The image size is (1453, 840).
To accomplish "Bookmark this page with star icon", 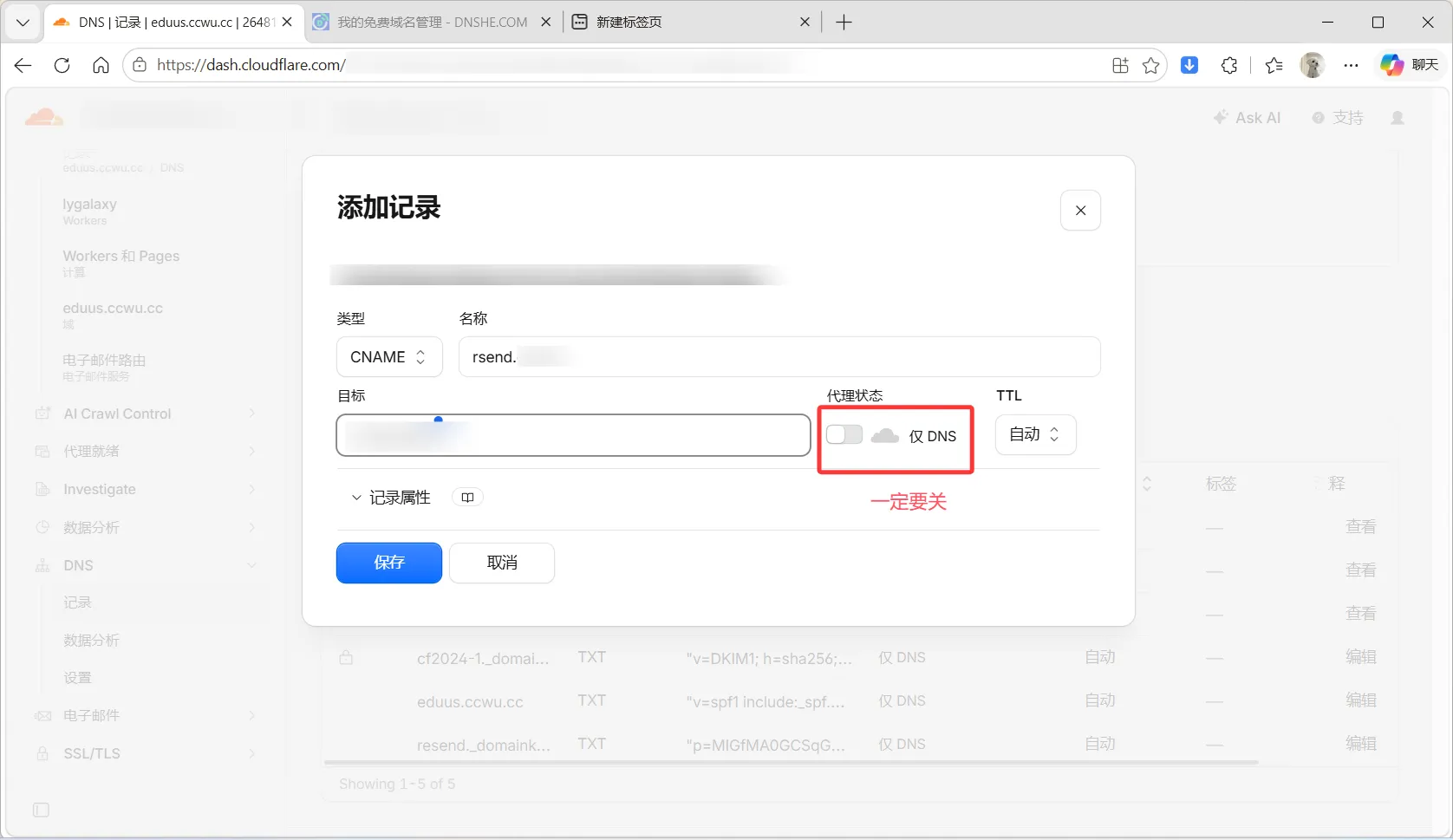I will tap(1150, 65).
